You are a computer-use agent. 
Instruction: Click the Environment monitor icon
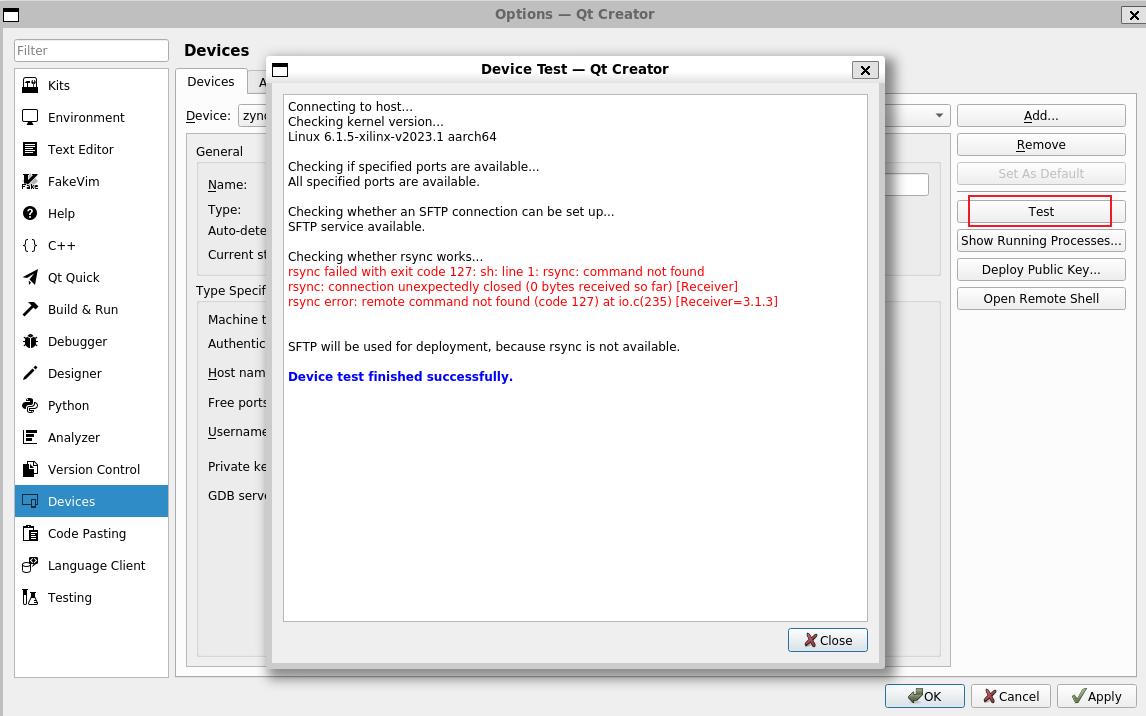pyautogui.click(x=30, y=118)
